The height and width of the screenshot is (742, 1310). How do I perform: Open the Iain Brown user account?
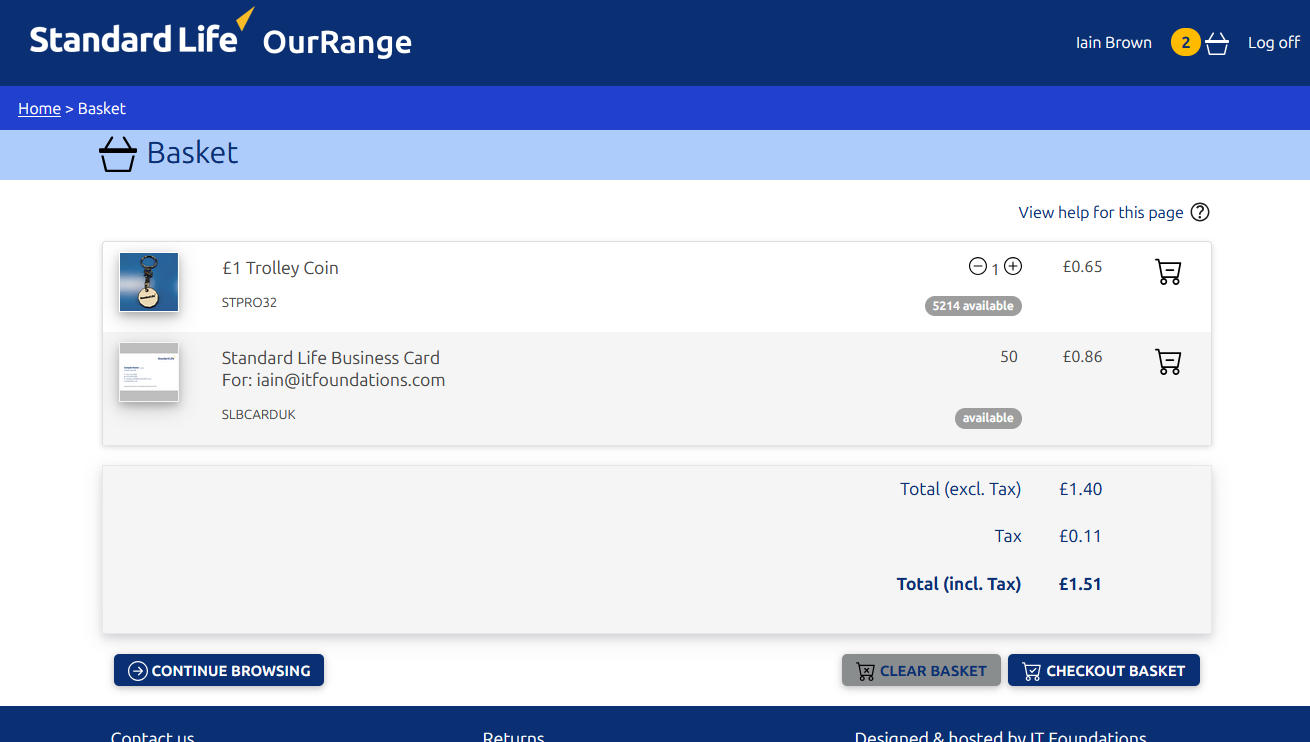(1113, 43)
